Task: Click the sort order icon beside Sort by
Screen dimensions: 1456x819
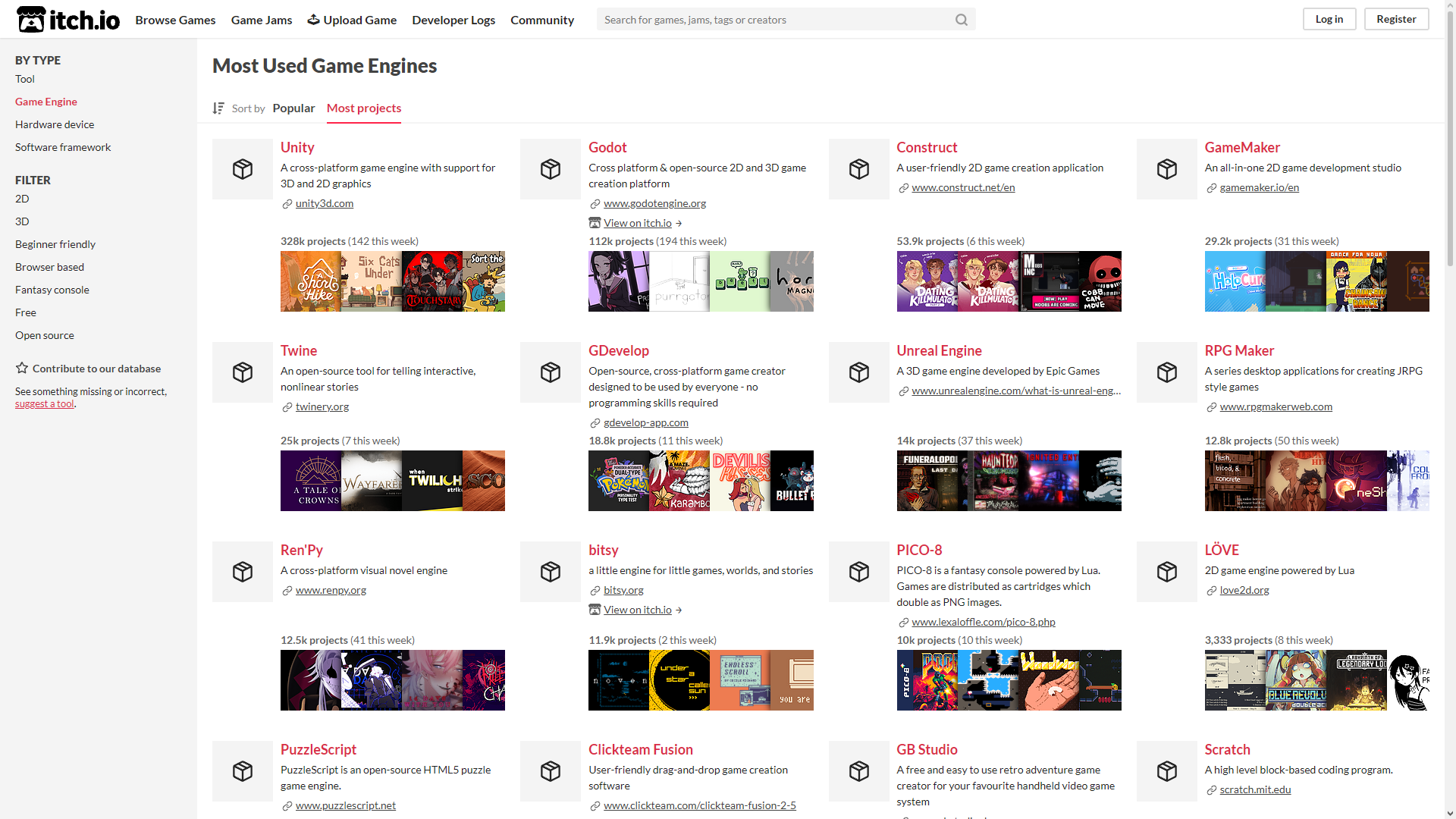Action: coord(218,108)
